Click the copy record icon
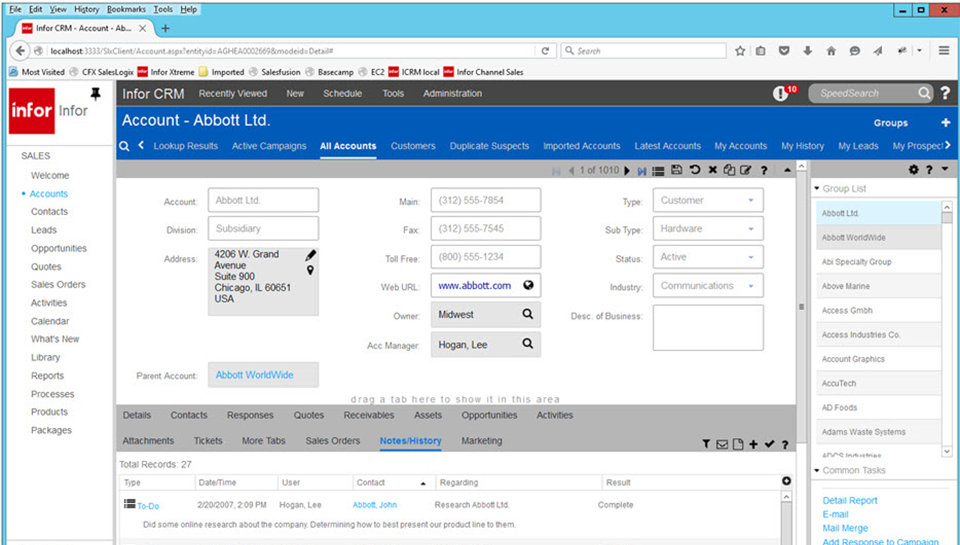960x545 pixels. coord(729,170)
